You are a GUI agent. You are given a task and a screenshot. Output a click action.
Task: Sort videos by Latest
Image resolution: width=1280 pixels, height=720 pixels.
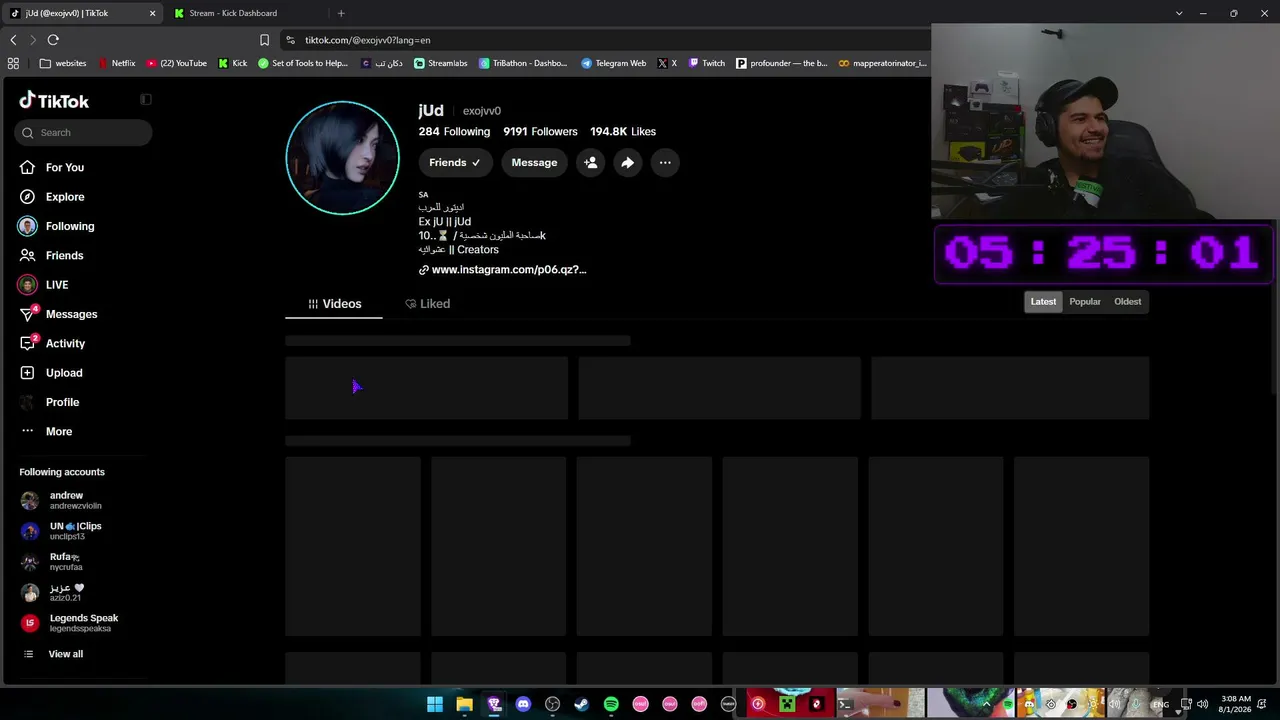pos(1043,302)
